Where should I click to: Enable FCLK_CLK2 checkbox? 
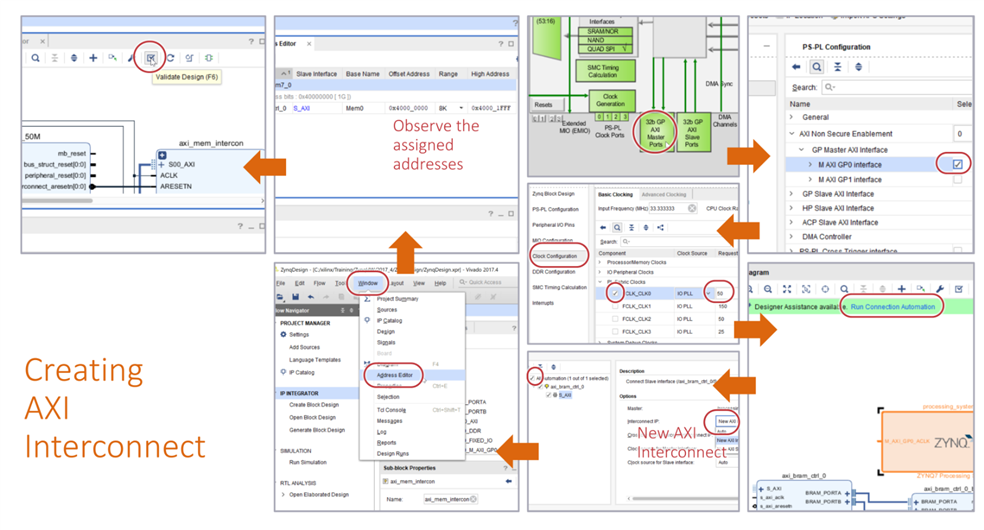click(615, 319)
